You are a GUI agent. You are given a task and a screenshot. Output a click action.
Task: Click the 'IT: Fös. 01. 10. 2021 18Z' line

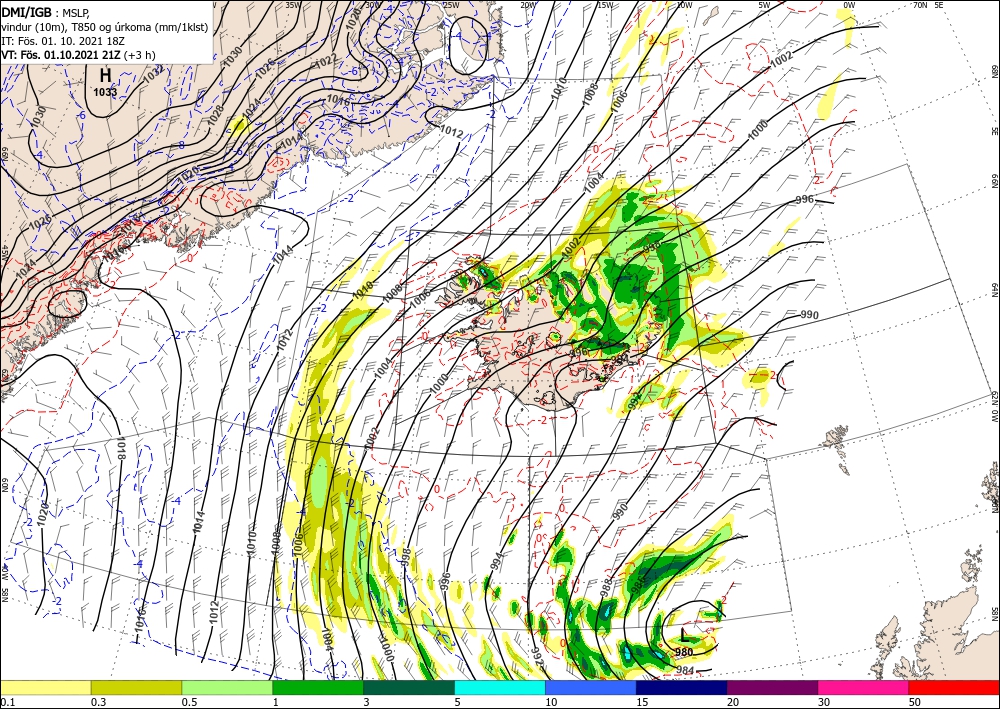click(x=62, y=41)
